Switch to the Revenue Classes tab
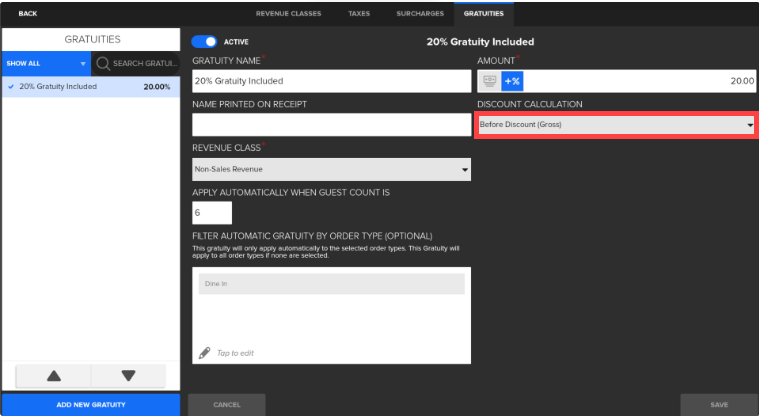Screen dimensions: 759x417 pyautogui.click(x=288, y=13)
